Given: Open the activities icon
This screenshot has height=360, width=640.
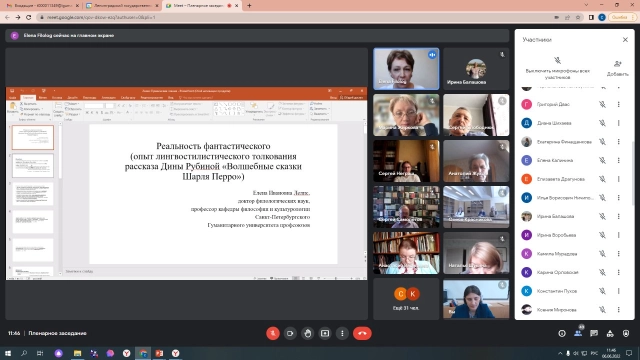Looking at the screenshot, I should 610,333.
